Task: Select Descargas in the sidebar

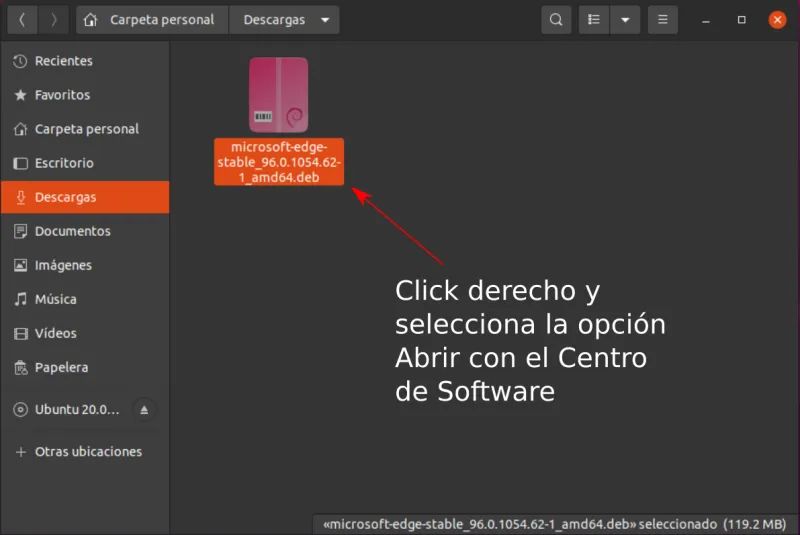Action: (x=85, y=197)
